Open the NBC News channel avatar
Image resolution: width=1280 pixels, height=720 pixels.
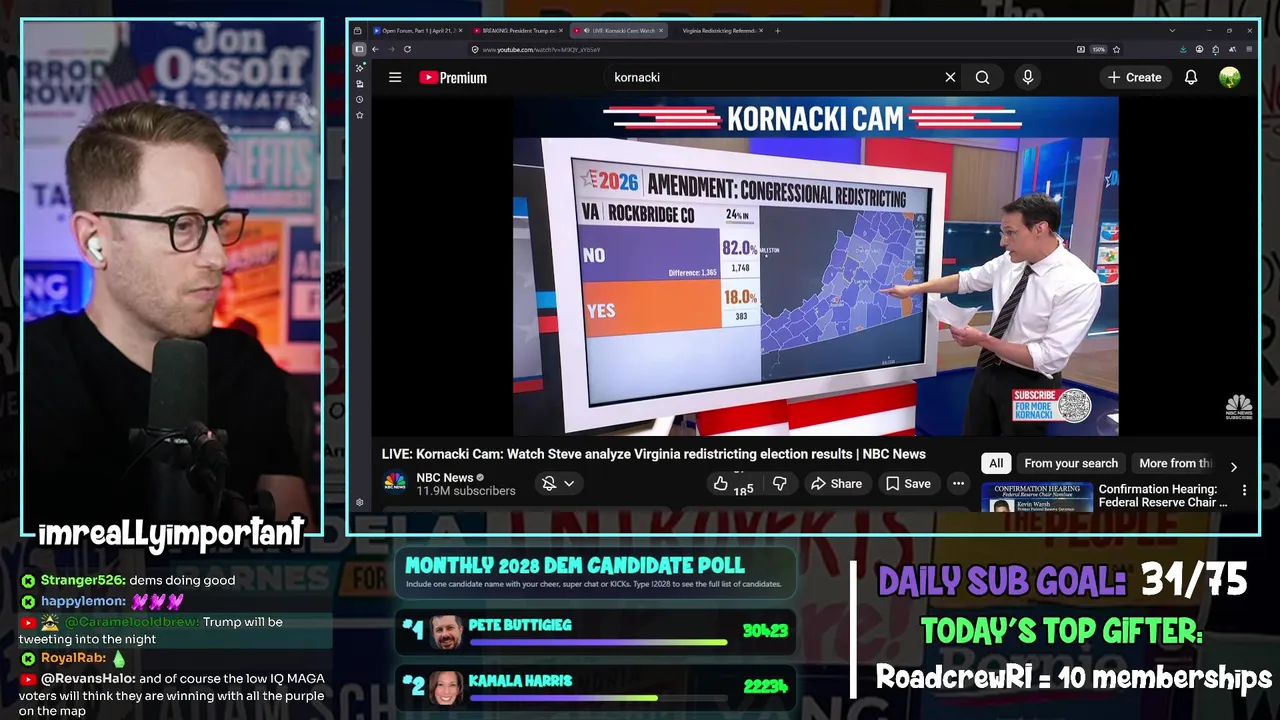395,483
